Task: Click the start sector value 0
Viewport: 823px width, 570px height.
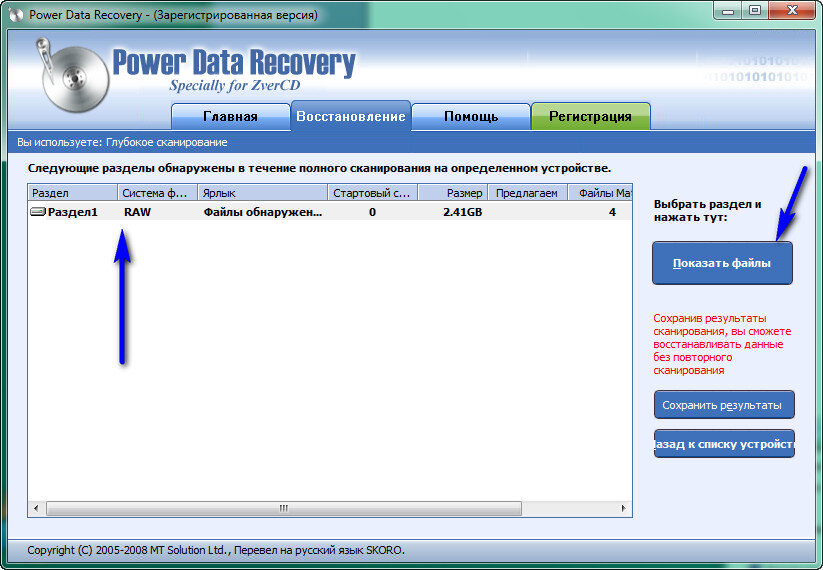Action: click(x=372, y=212)
